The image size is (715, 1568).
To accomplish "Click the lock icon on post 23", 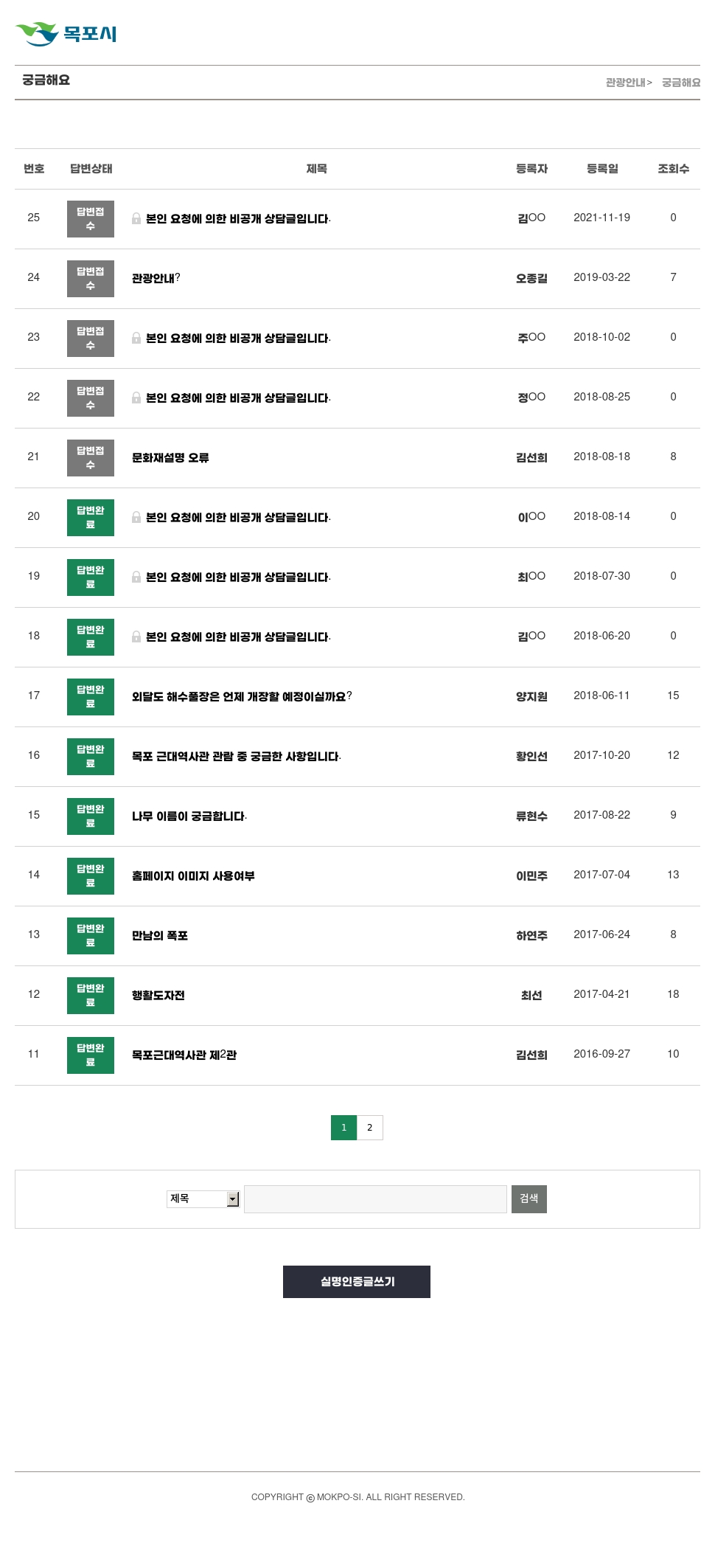I will tap(136, 338).
